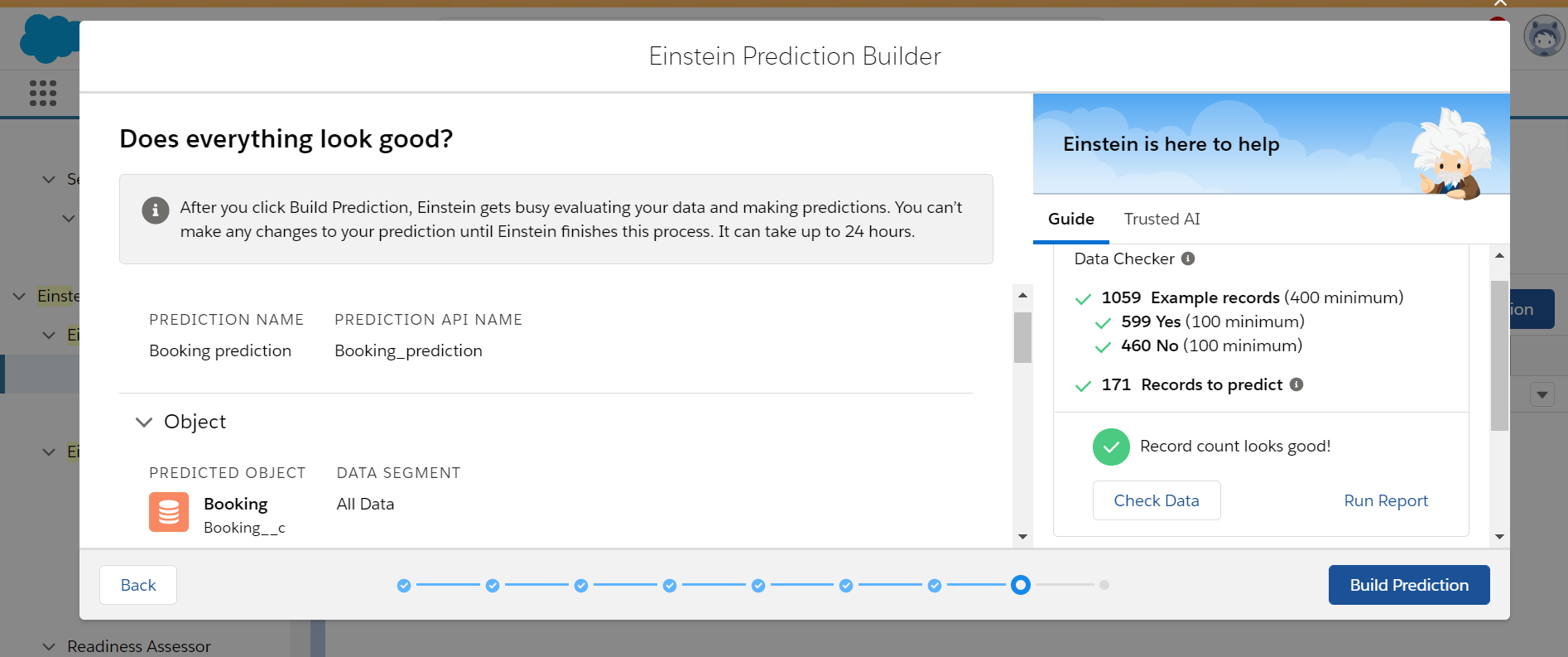Click the Salesforce cloud logo
Screen dimensions: 1568x657
point(48,39)
